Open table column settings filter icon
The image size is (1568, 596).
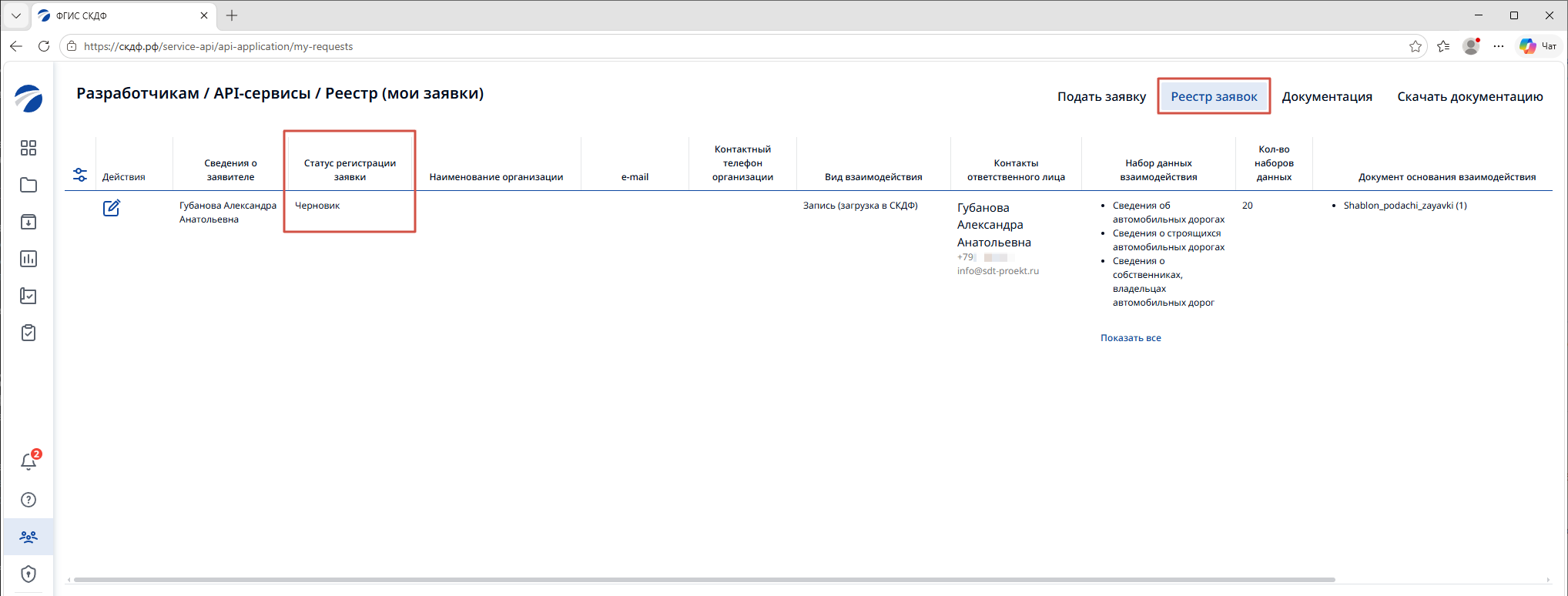point(80,176)
